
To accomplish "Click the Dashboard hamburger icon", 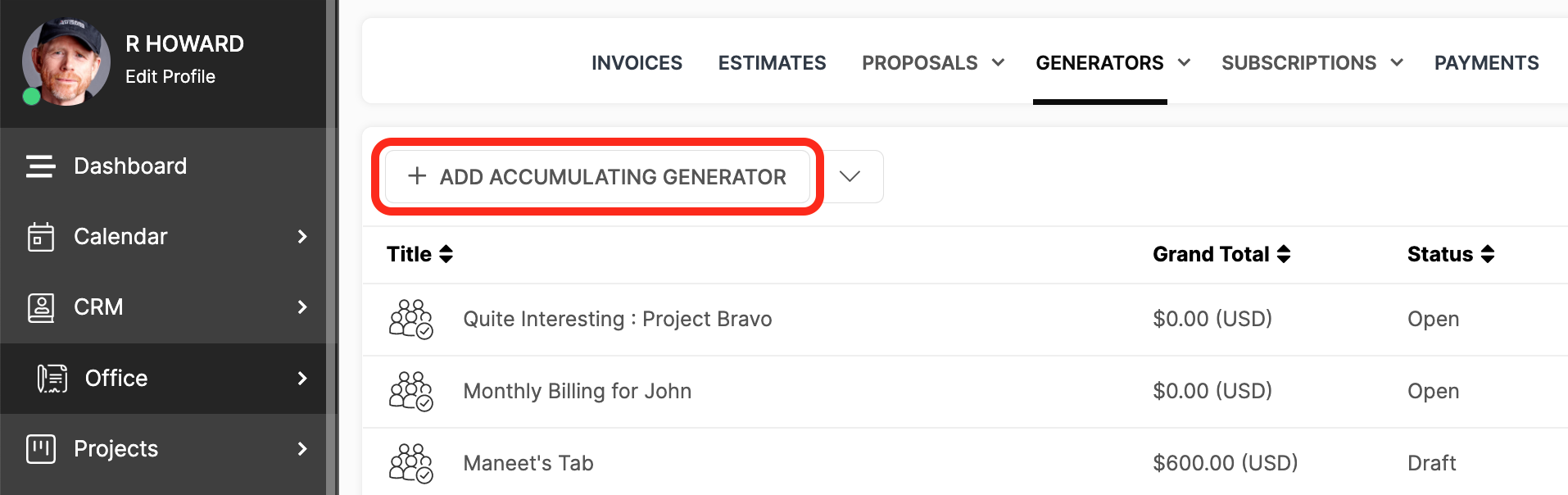I will click(x=40, y=166).
